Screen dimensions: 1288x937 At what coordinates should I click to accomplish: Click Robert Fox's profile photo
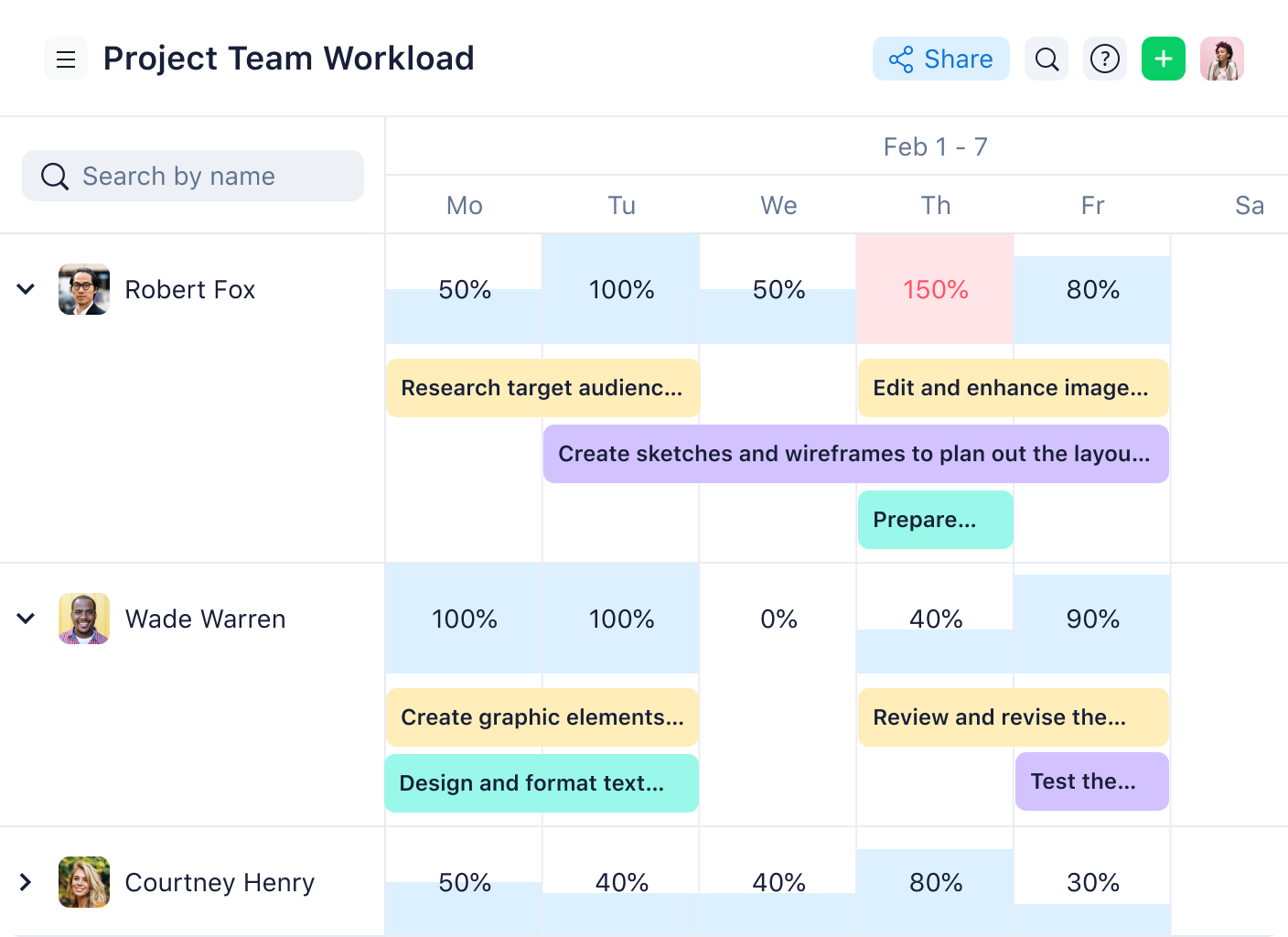click(83, 289)
